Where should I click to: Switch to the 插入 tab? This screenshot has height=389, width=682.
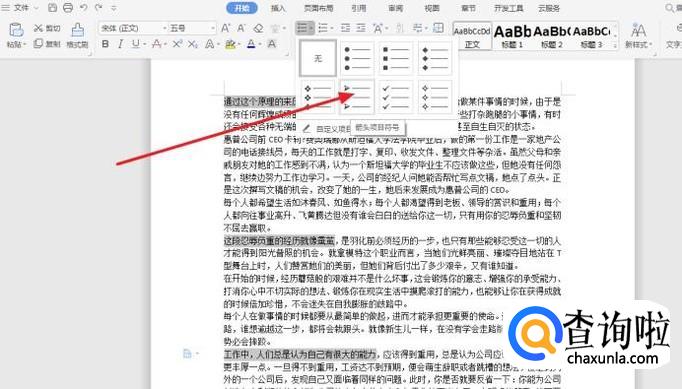tap(278, 8)
